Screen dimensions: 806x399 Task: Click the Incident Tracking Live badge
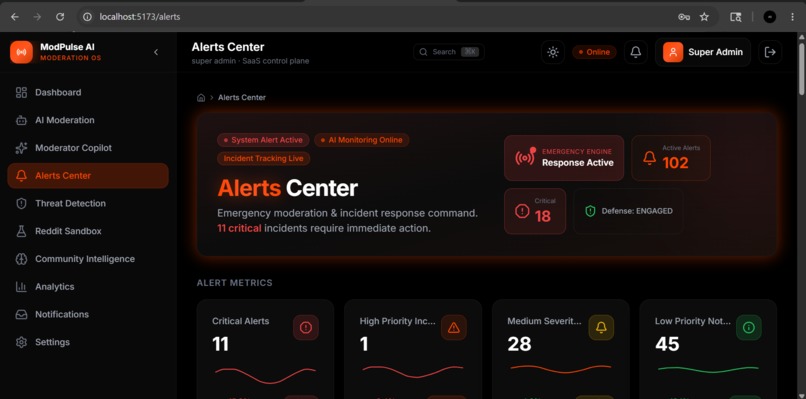coord(264,158)
